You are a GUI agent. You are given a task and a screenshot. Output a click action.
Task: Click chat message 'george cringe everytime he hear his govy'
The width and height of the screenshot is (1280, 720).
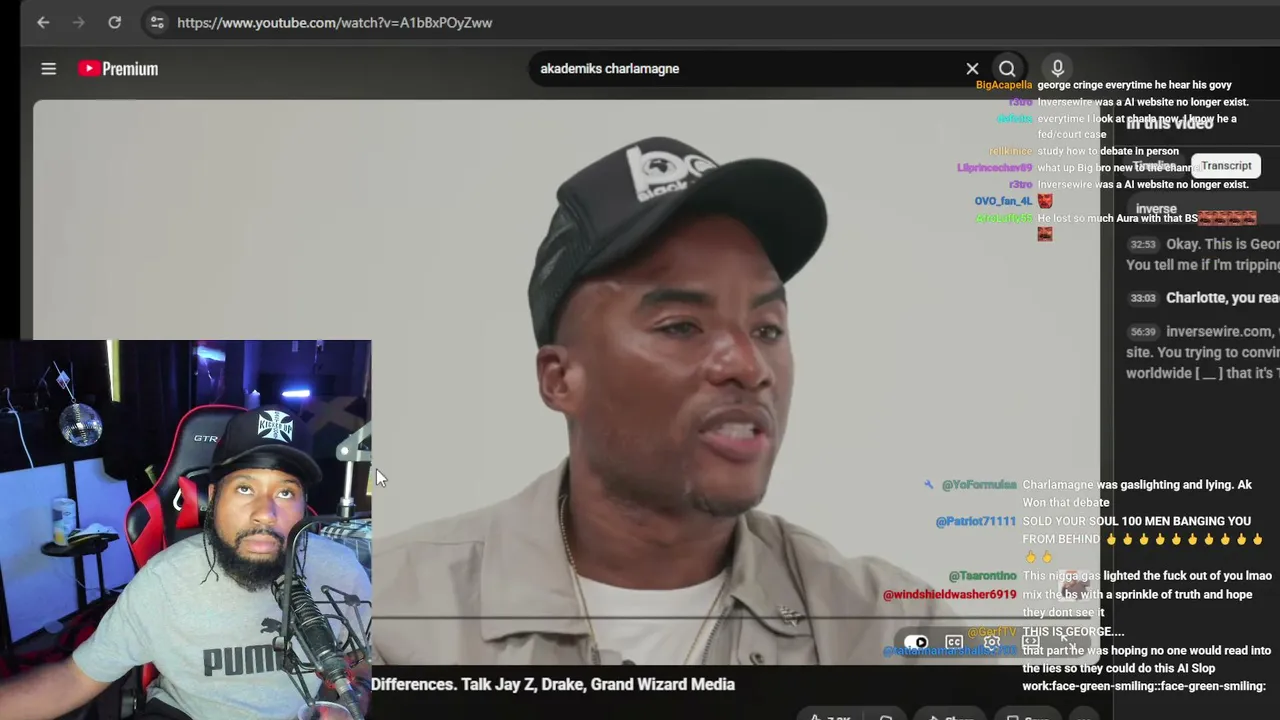[1134, 85]
